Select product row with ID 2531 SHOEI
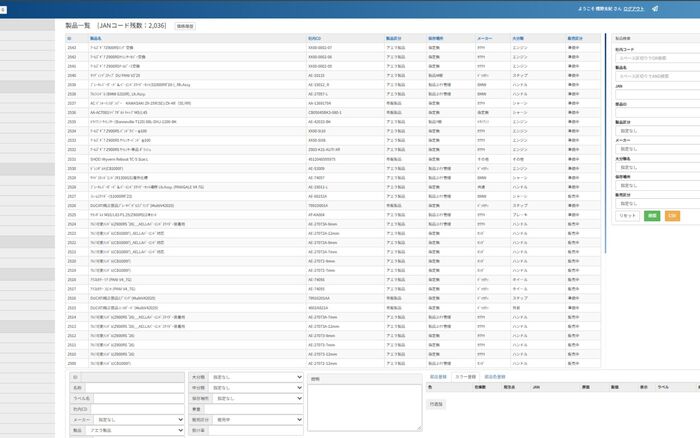Viewport: 700px width, 438px height. 333,159
